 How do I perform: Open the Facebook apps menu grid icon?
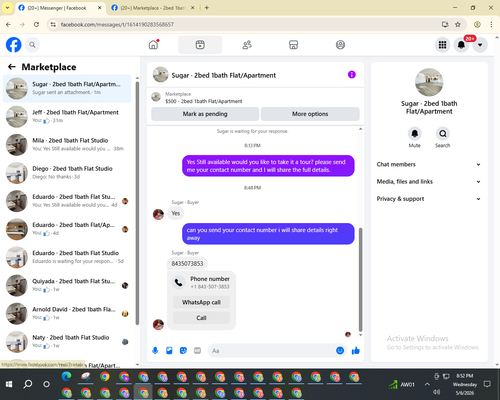point(442,45)
